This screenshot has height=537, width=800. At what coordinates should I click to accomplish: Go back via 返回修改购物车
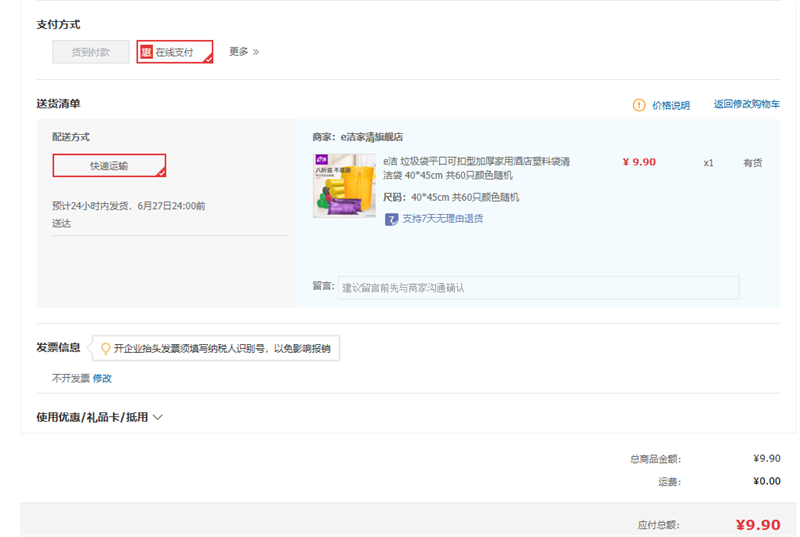pyautogui.click(x=746, y=104)
